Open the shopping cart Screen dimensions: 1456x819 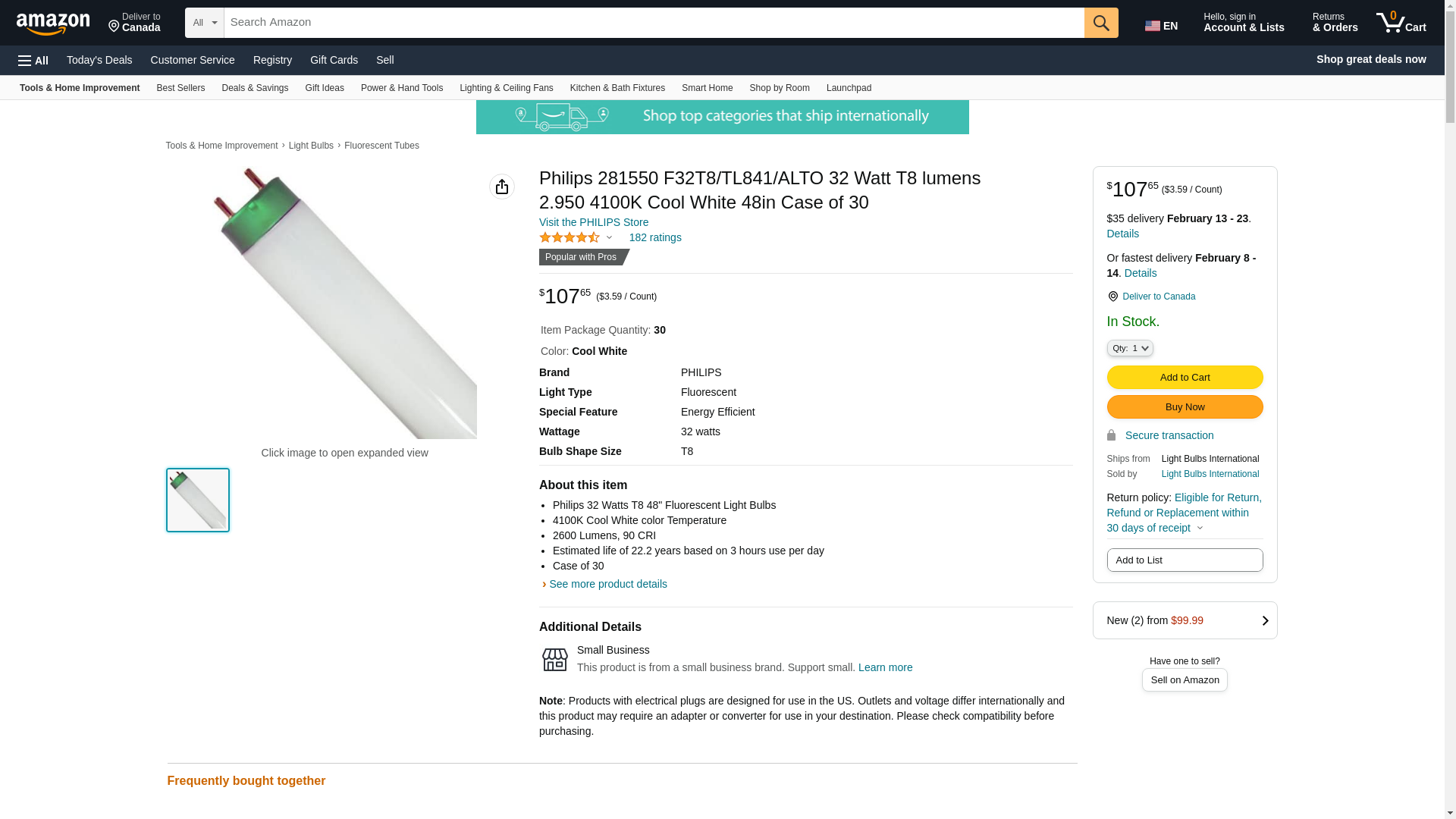coord(1401,23)
